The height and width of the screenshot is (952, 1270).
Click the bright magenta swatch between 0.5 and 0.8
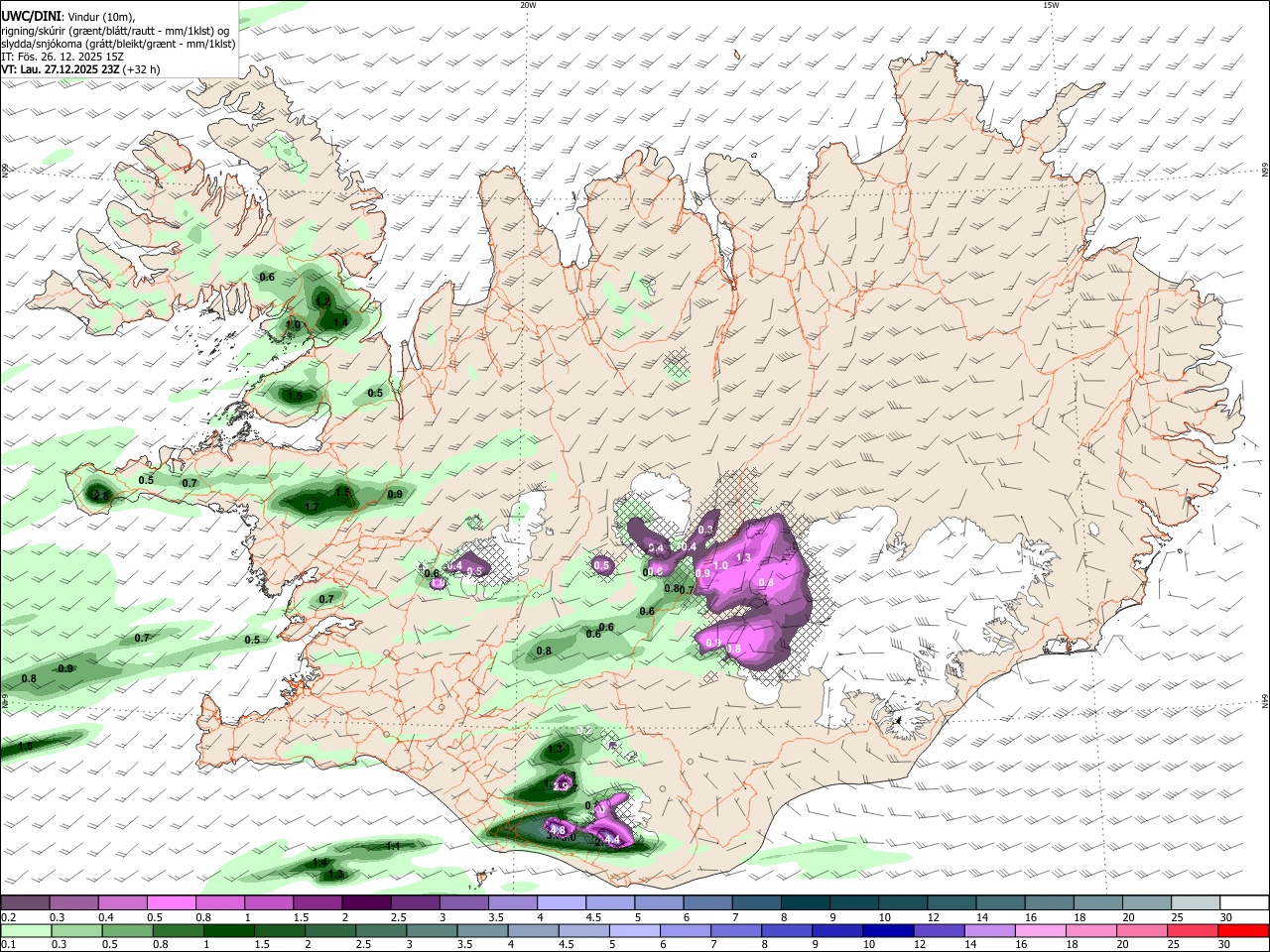click(x=172, y=903)
